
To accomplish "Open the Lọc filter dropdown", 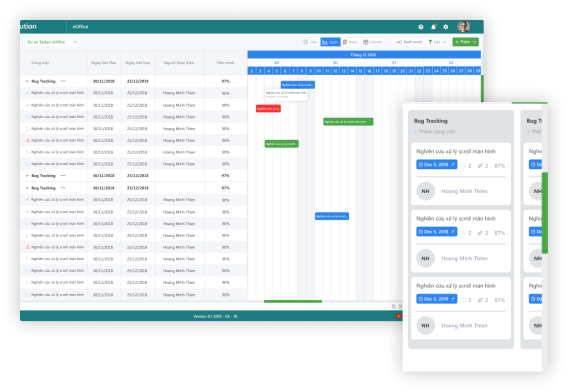I will tap(437, 42).
